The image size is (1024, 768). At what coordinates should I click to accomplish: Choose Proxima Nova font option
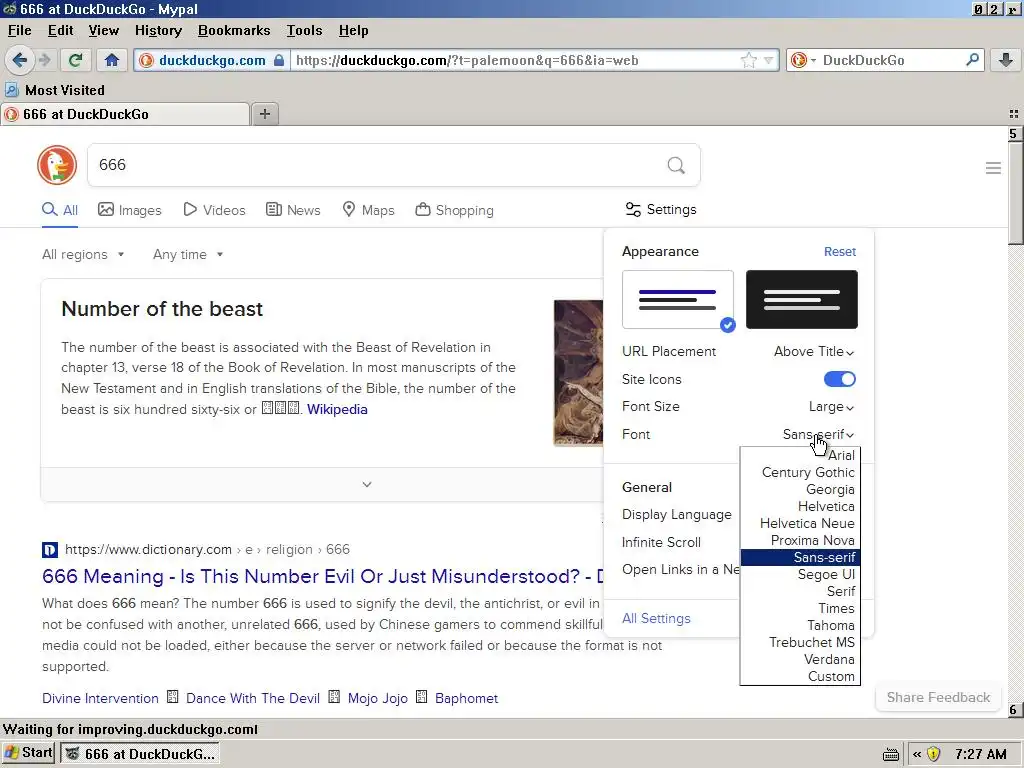(x=800, y=540)
